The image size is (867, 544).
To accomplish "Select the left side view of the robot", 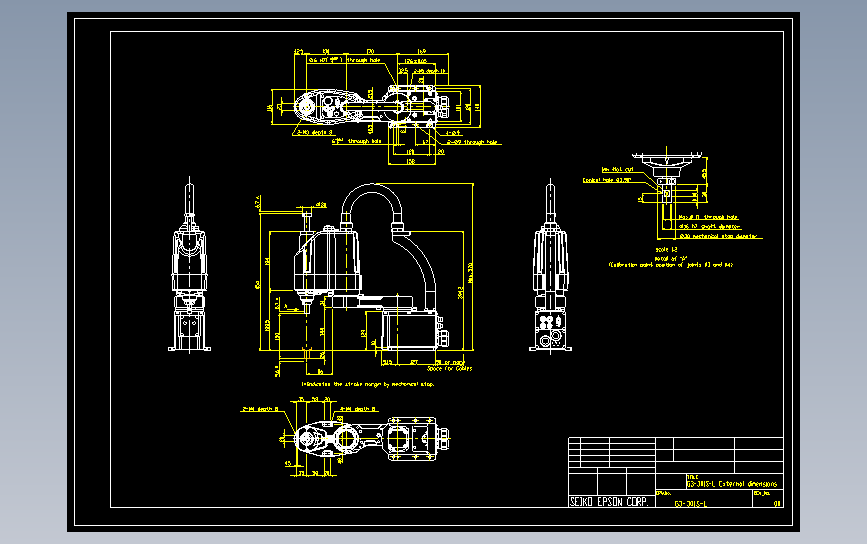I will 190,265.
